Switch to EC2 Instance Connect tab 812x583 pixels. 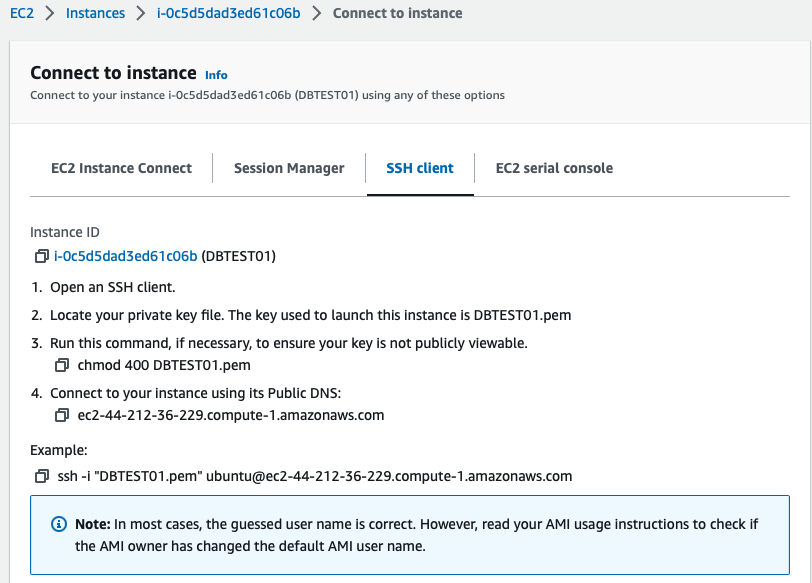121,168
